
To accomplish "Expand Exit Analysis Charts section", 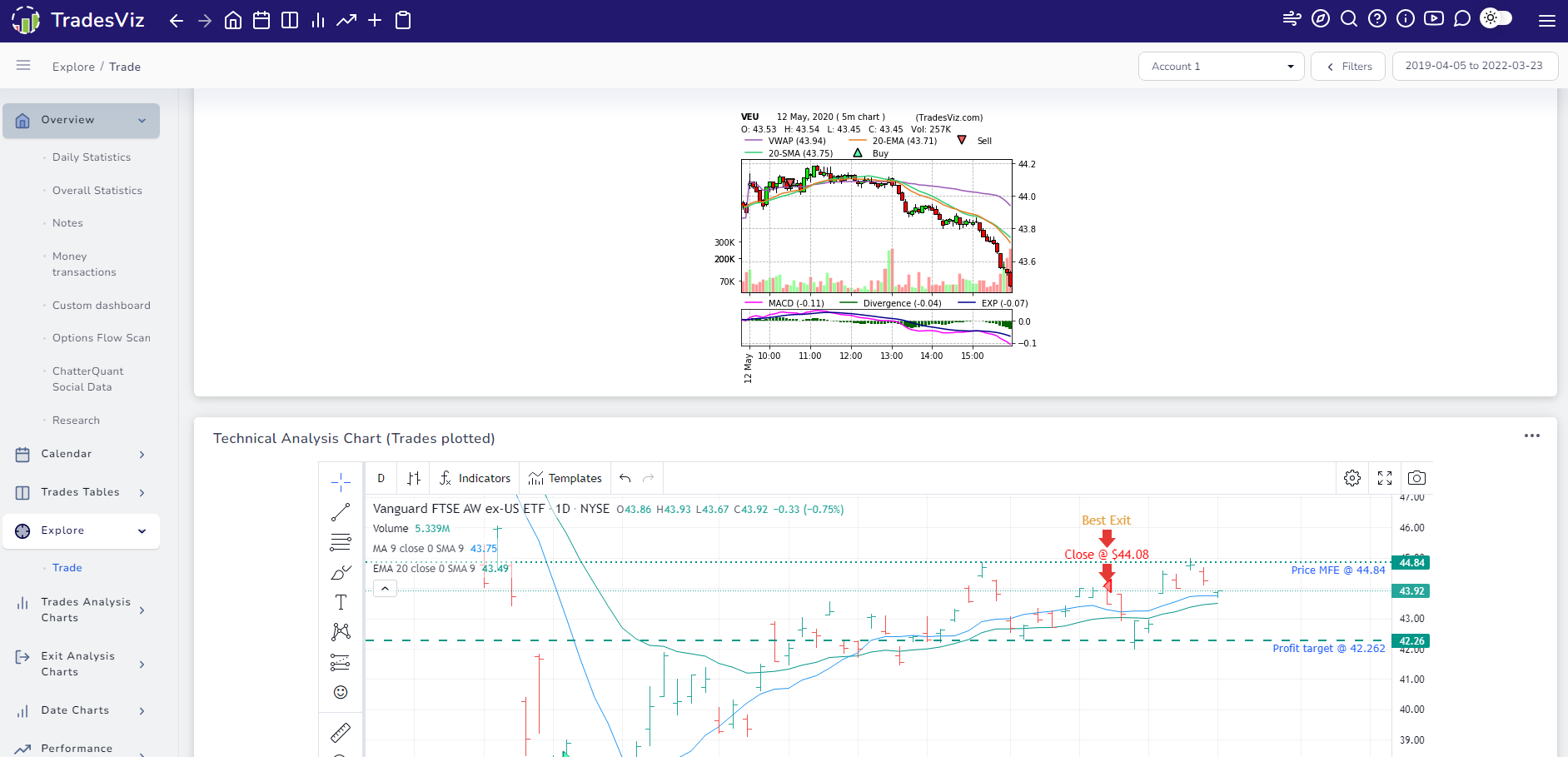I will point(82,664).
